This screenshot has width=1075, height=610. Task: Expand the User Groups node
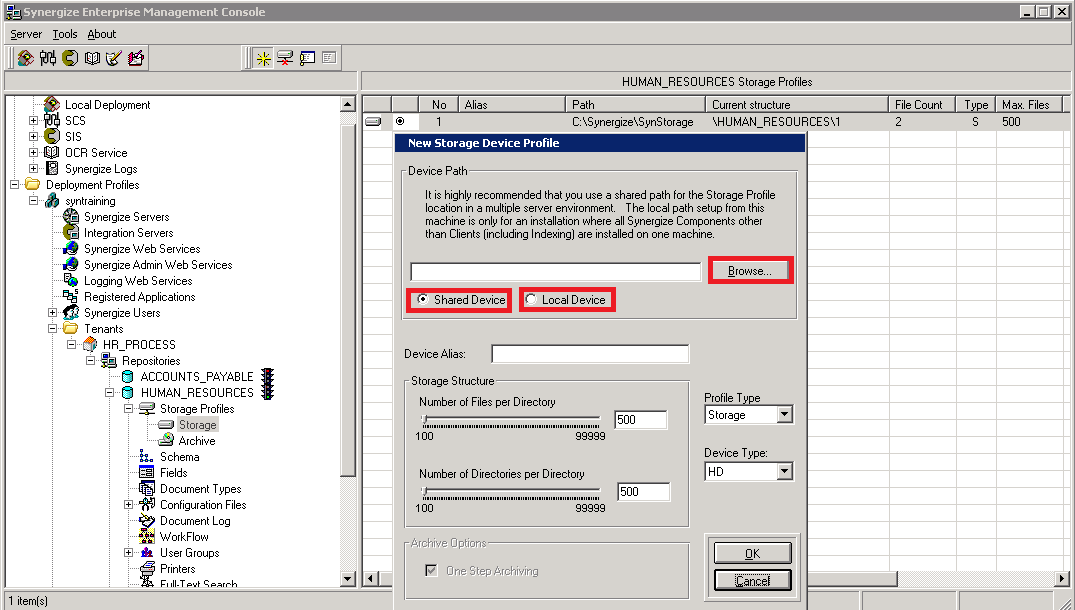click(128, 552)
